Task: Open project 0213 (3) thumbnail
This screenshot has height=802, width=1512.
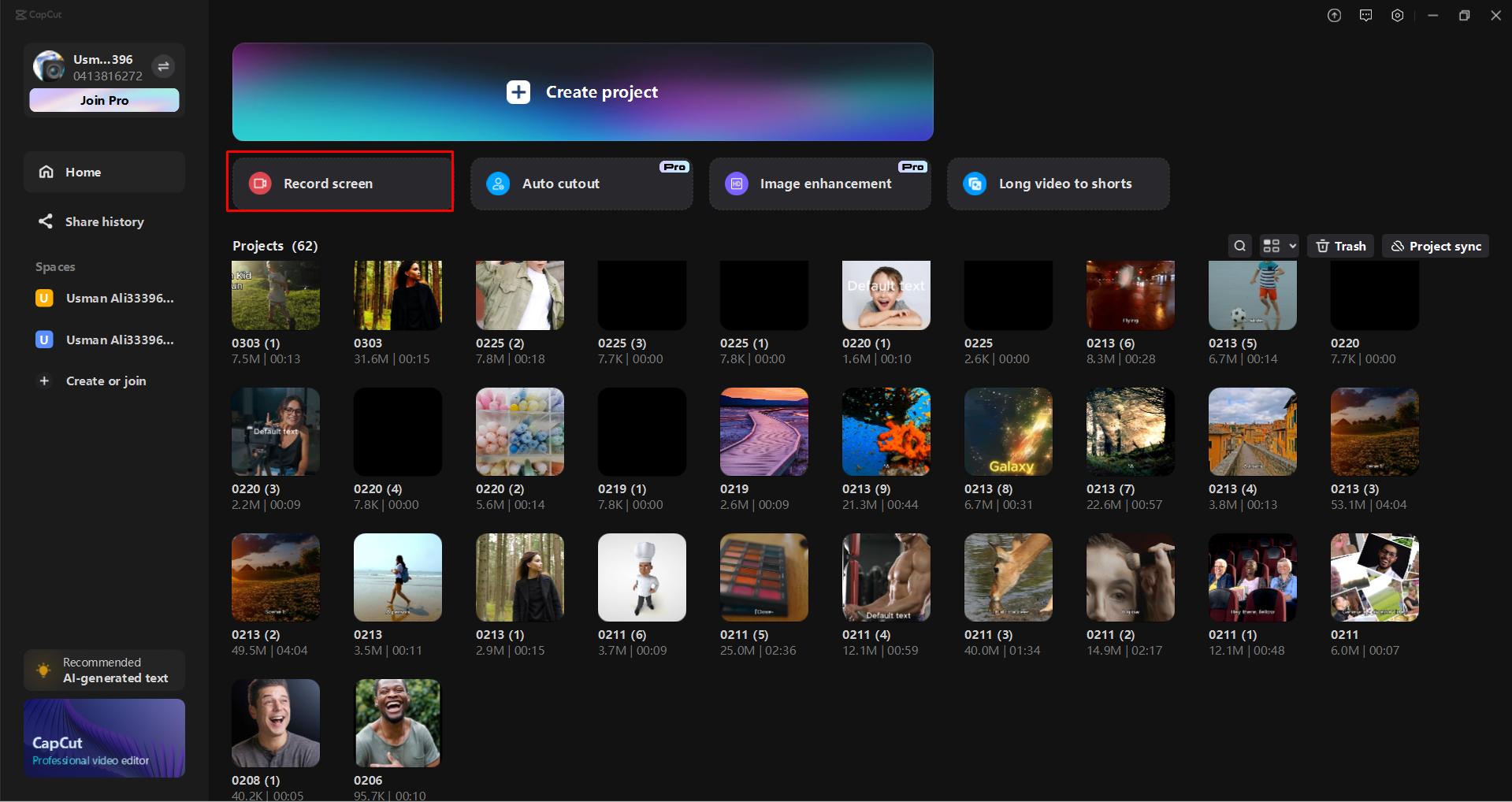Action: click(x=1374, y=431)
